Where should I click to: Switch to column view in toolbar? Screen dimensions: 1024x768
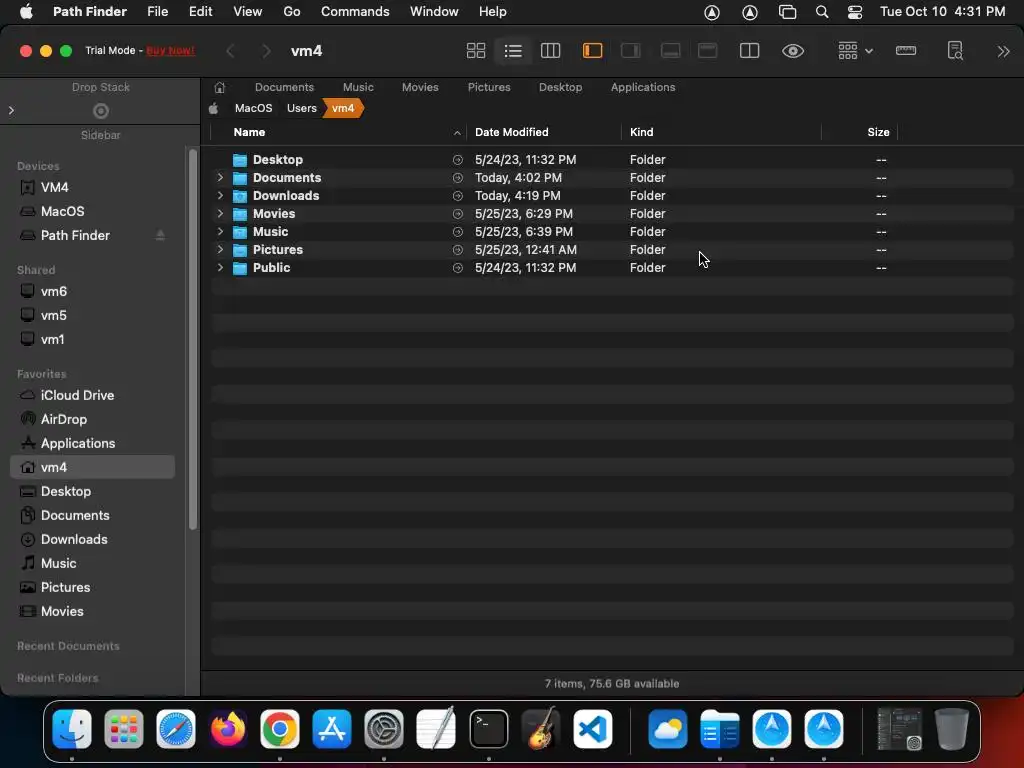pyautogui.click(x=551, y=51)
